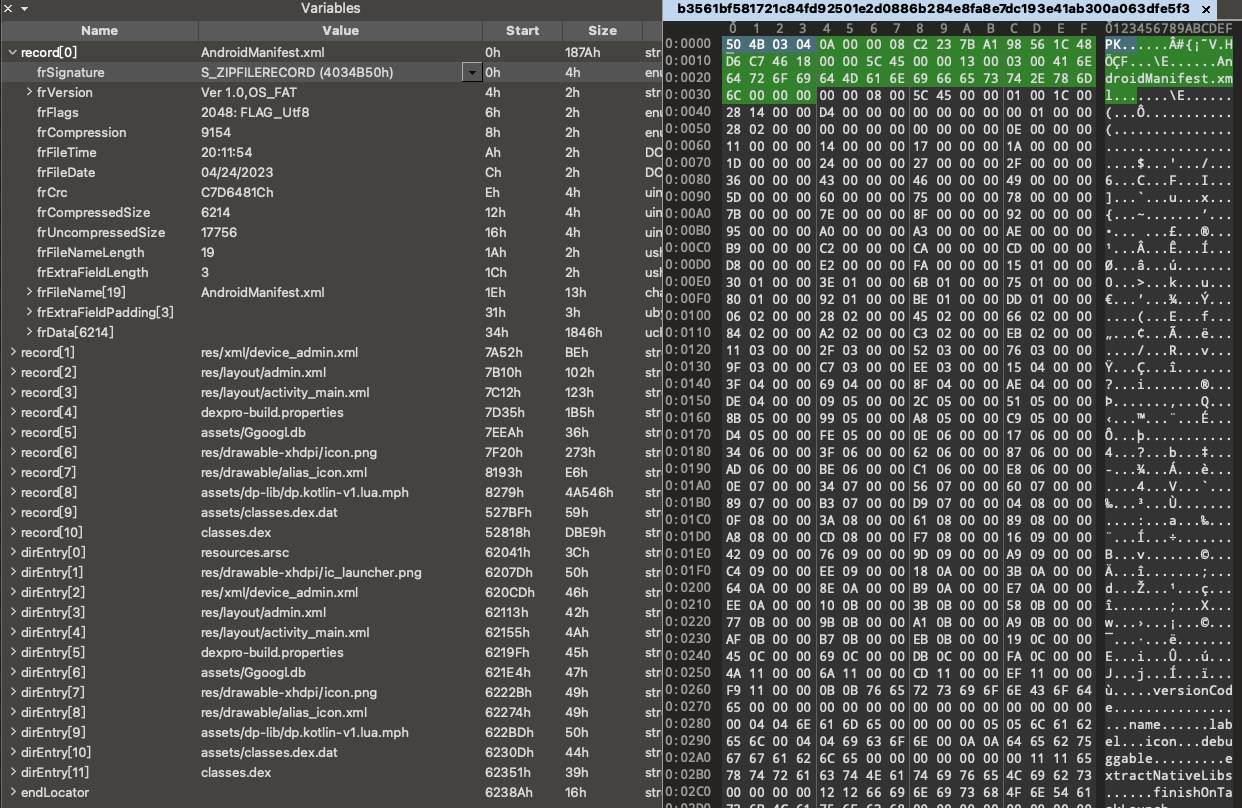This screenshot has height=808, width=1242.
Task: Sort by the Name column header
Action: (99, 31)
